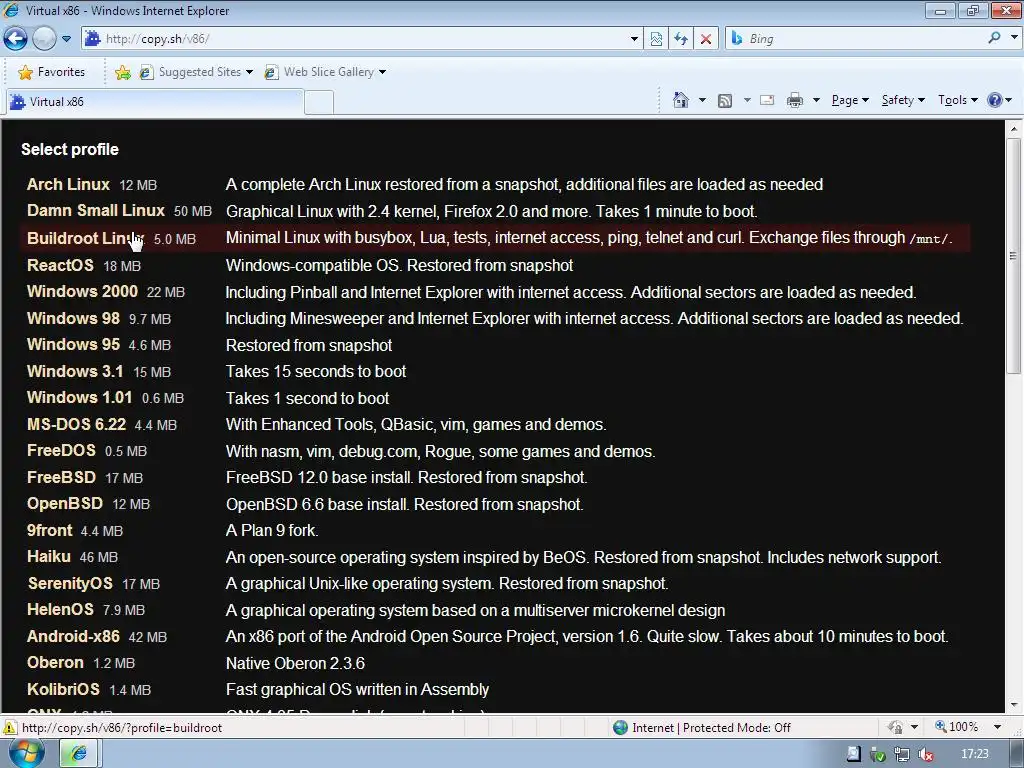Launch the Windows 98 profile
1024x768 pixels.
tap(73, 318)
